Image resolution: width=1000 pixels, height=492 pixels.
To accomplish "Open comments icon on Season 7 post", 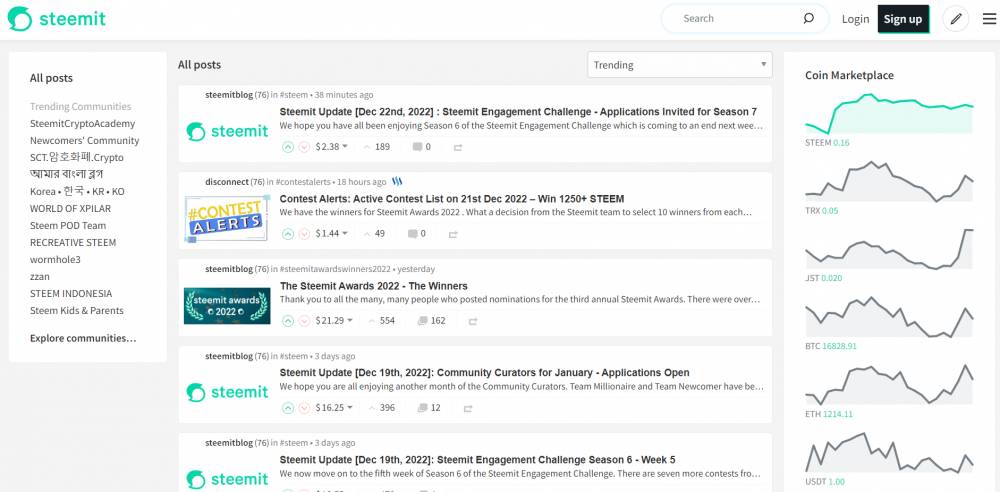I will click(417, 147).
